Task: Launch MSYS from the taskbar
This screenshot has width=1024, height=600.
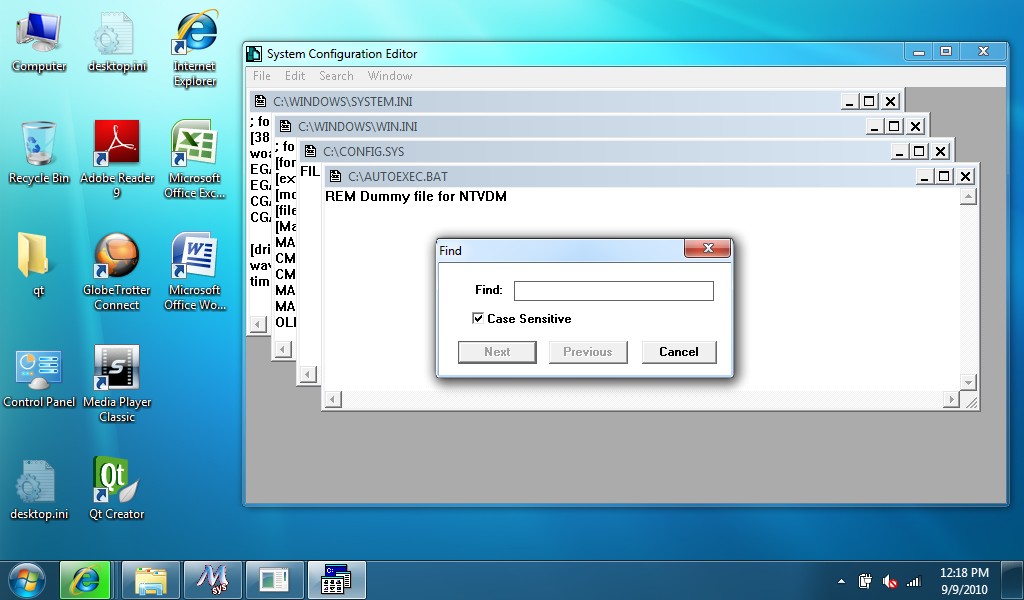Action: 213,580
